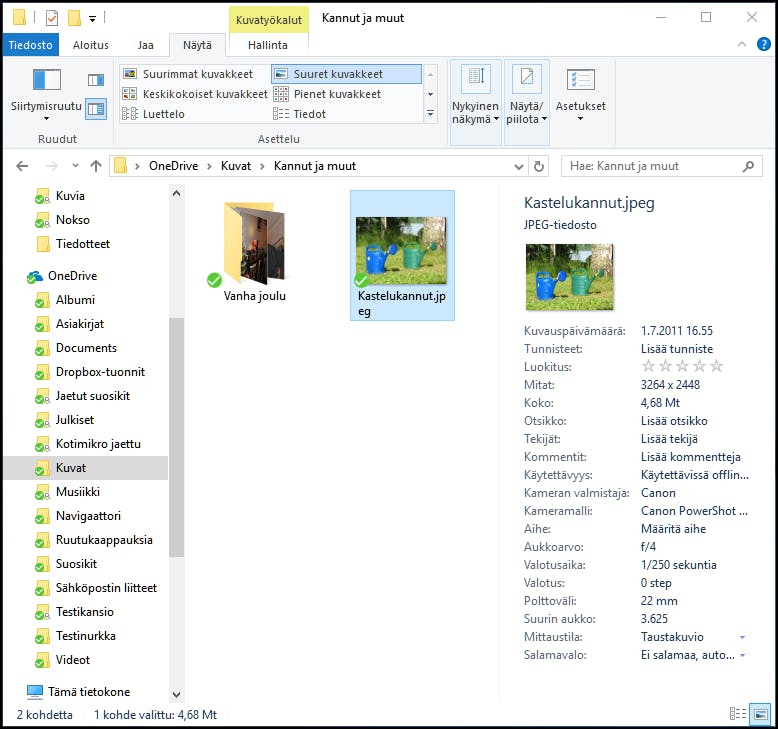778x729 pixels.
Task: Click Lisää tunniste to add a tag
Action: pos(676,349)
